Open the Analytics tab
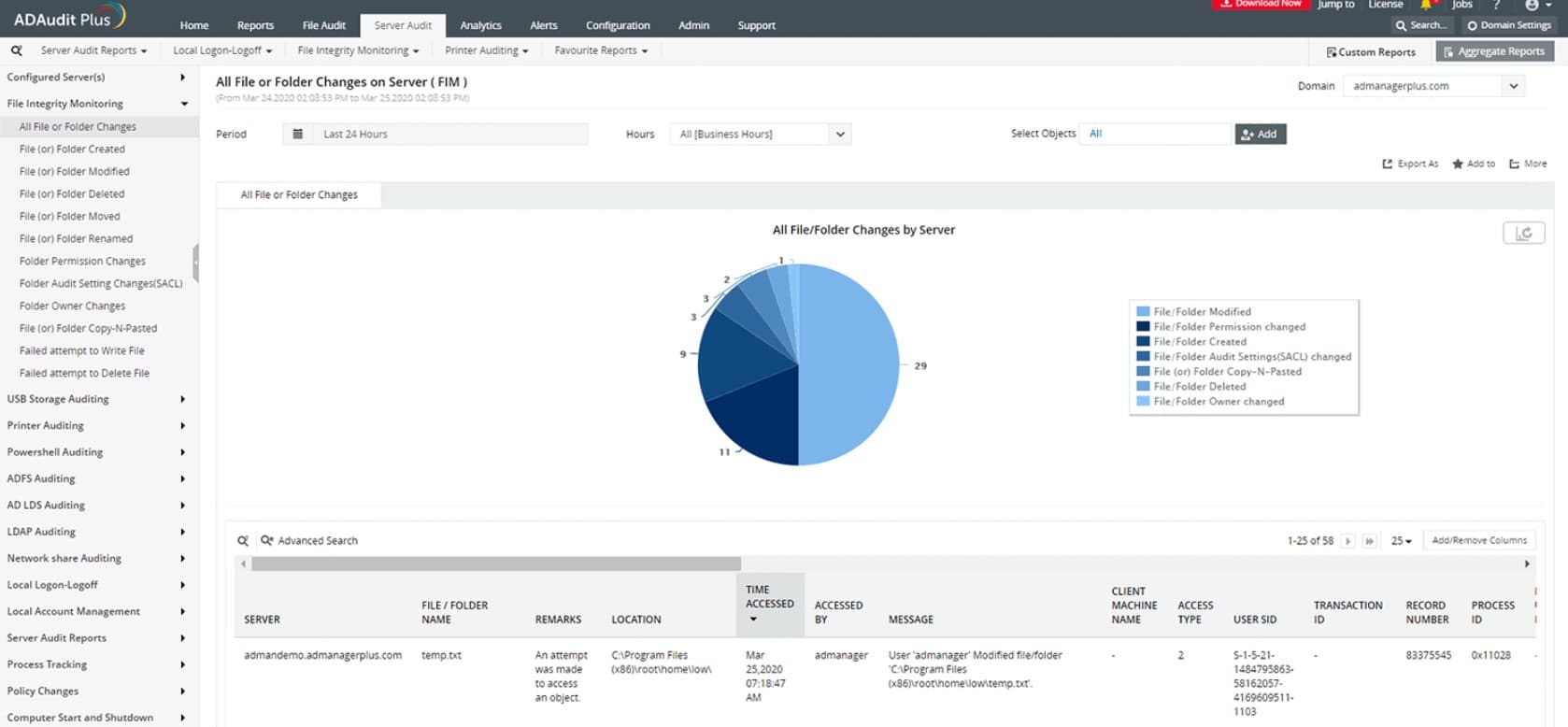The height and width of the screenshot is (727, 1568). coord(480,25)
